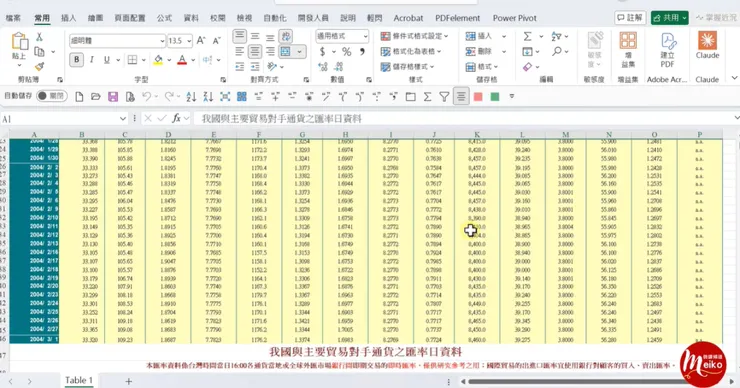Click the decrease decimal places icon
This screenshot has height=388, width=740.
point(338,67)
